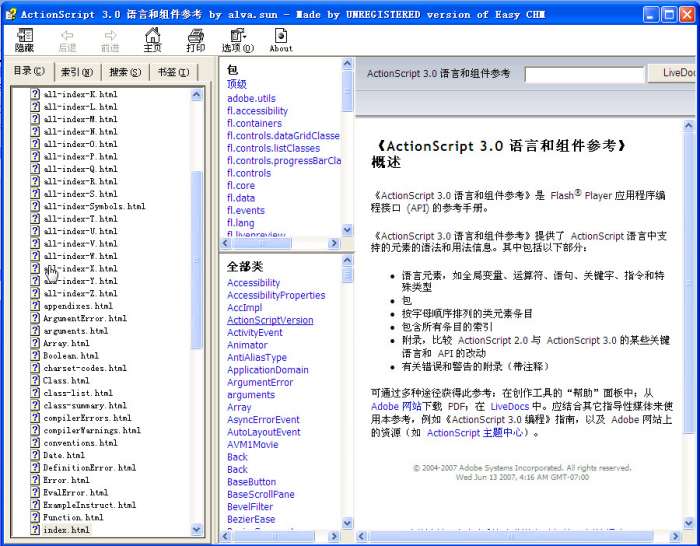Click the search input field in header

point(584,74)
